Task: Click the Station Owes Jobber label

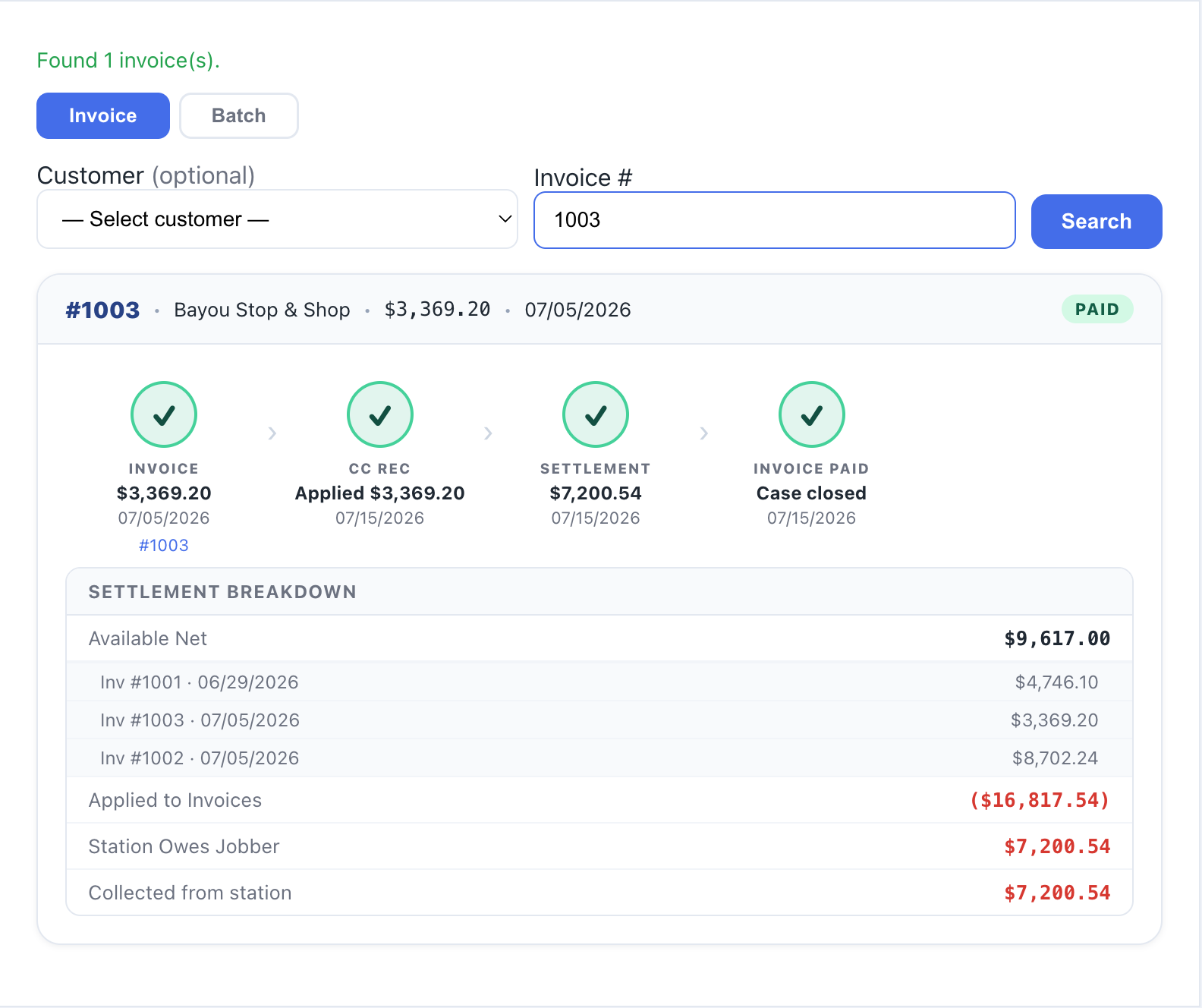Action: (x=184, y=847)
